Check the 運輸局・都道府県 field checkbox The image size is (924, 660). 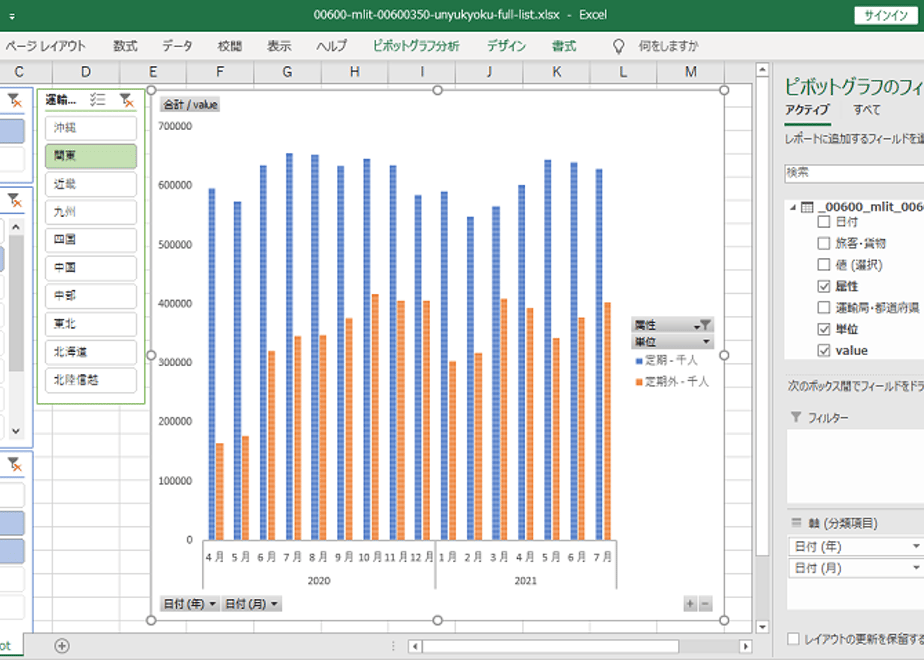click(824, 307)
